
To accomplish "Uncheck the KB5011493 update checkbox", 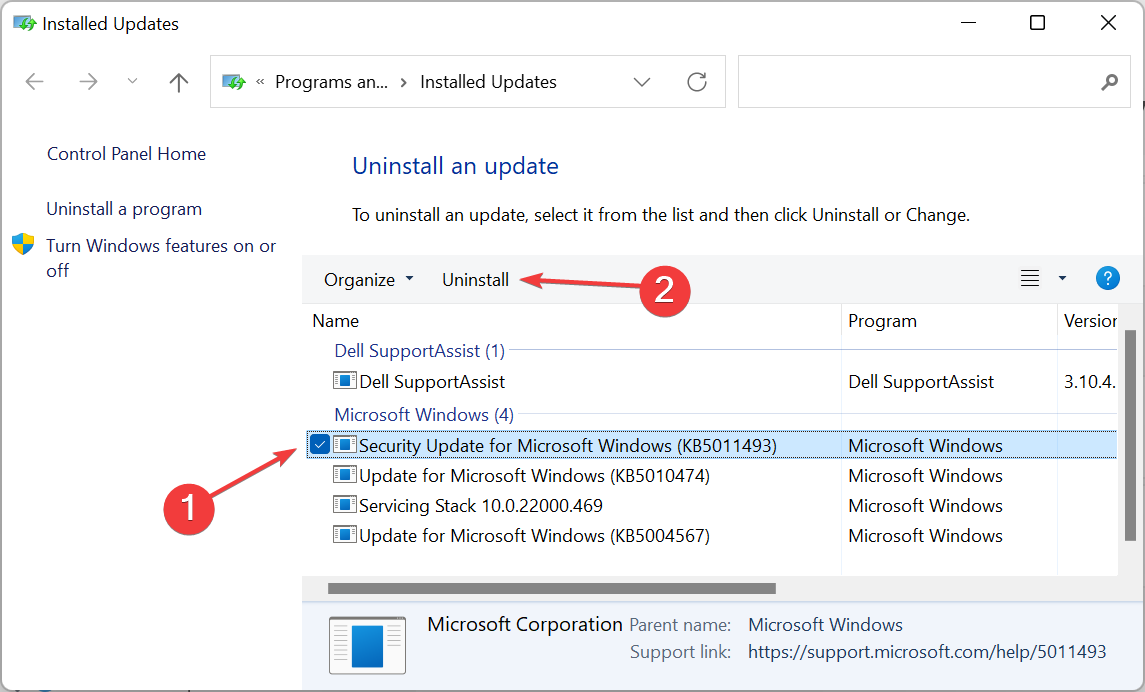I will pyautogui.click(x=319, y=443).
